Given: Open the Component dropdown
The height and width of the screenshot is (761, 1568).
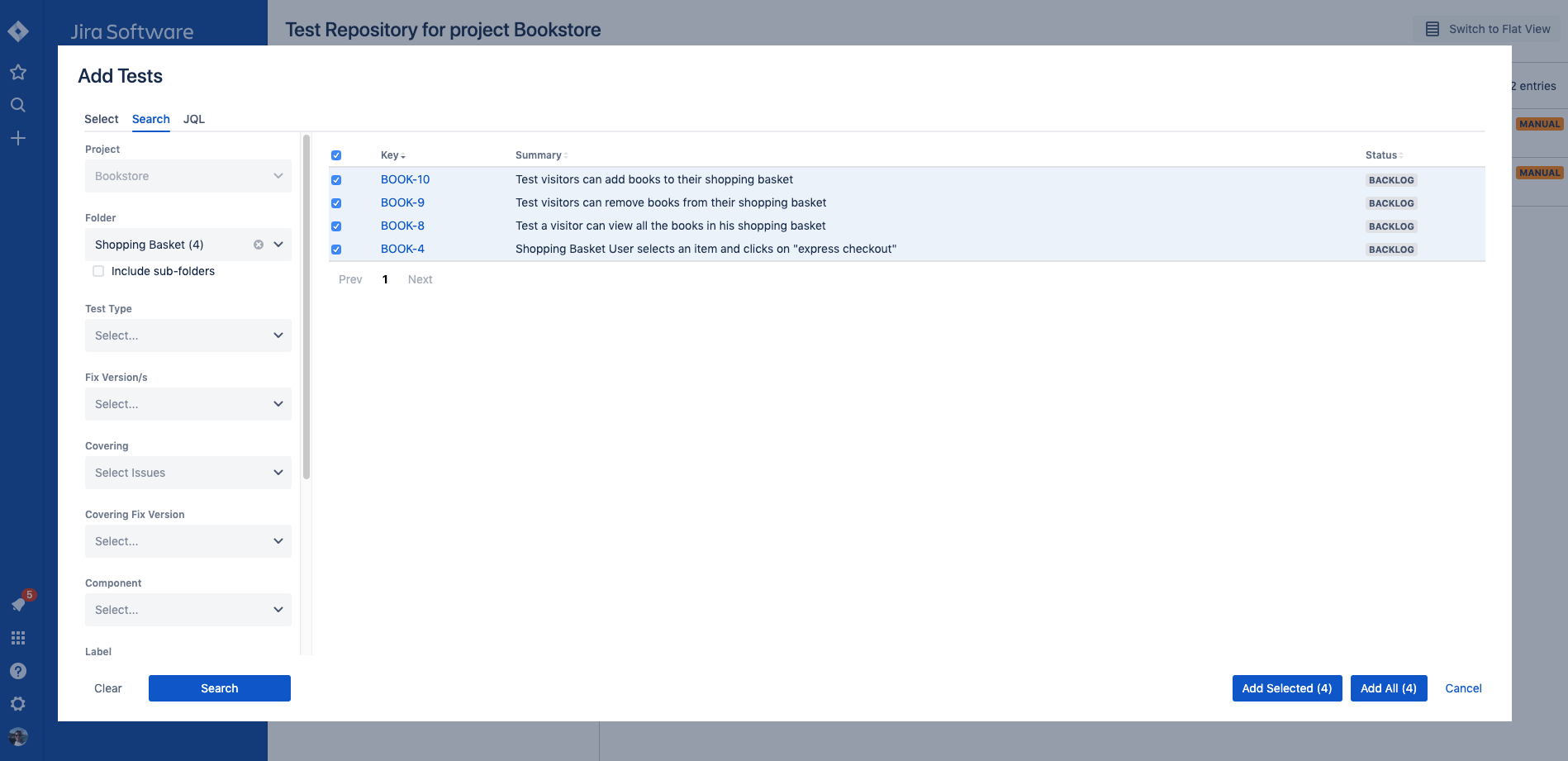Looking at the screenshot, I should click(x=188, y=610).
